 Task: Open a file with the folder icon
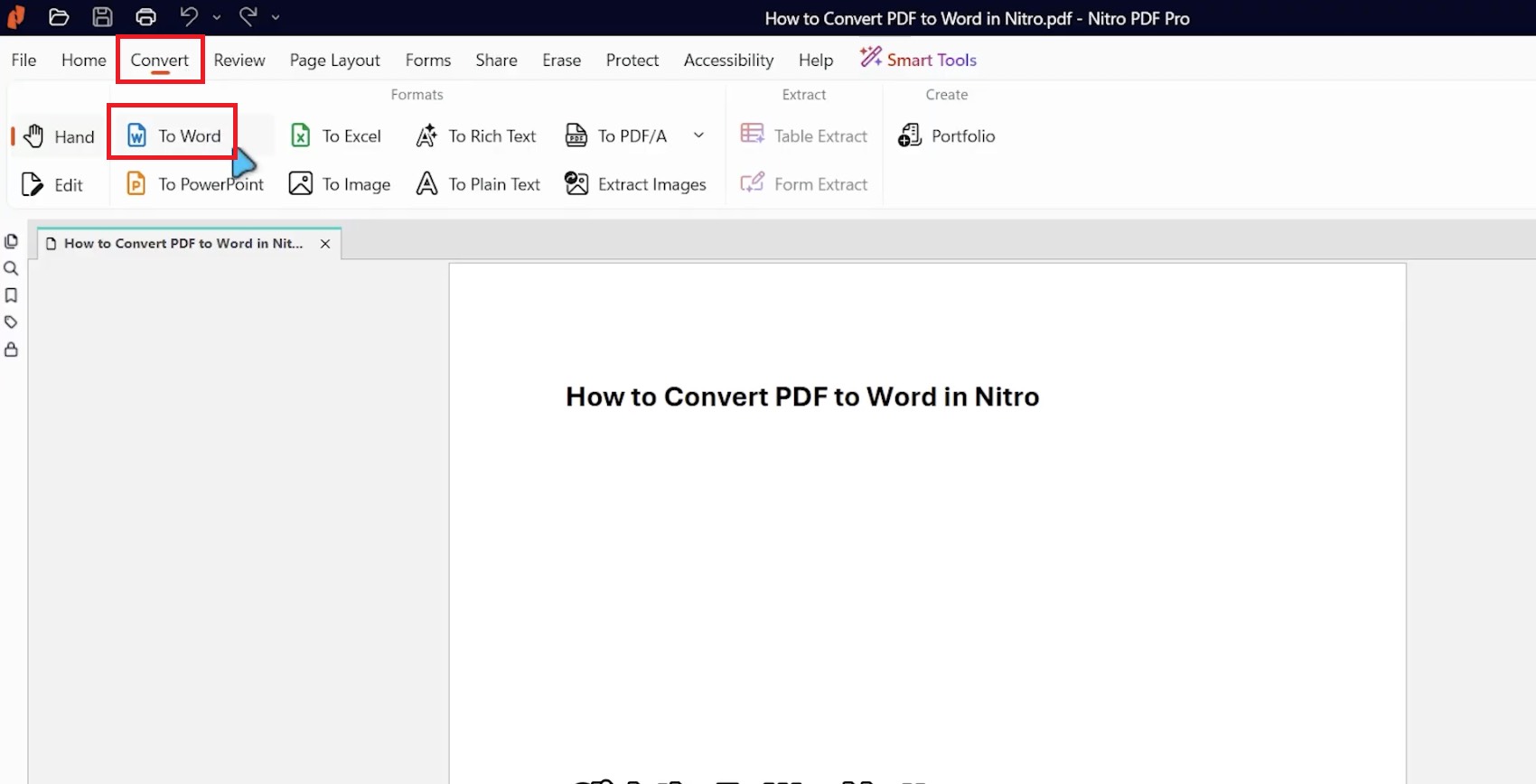pyautogui.click(x=59, y=17)
